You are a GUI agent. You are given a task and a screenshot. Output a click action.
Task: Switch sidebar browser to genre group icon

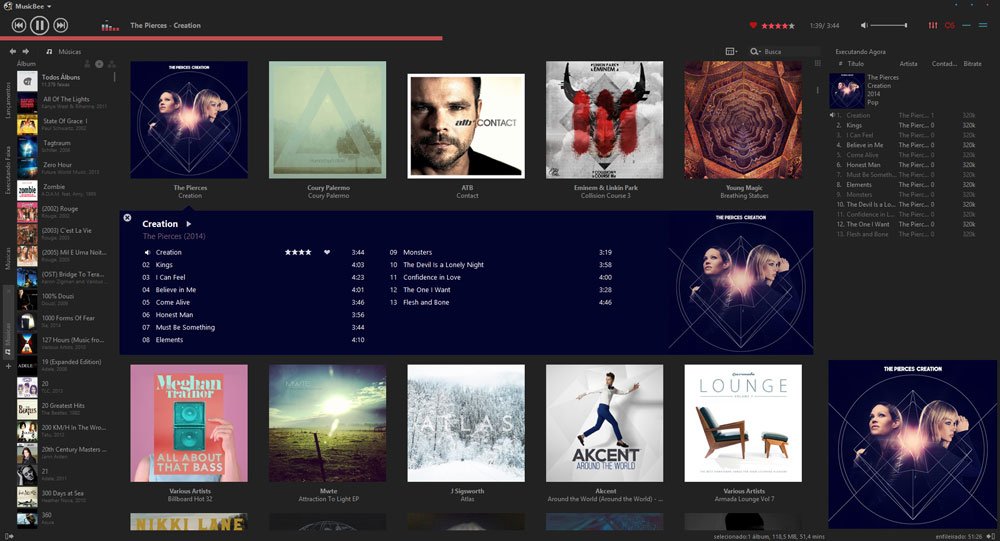112,64
